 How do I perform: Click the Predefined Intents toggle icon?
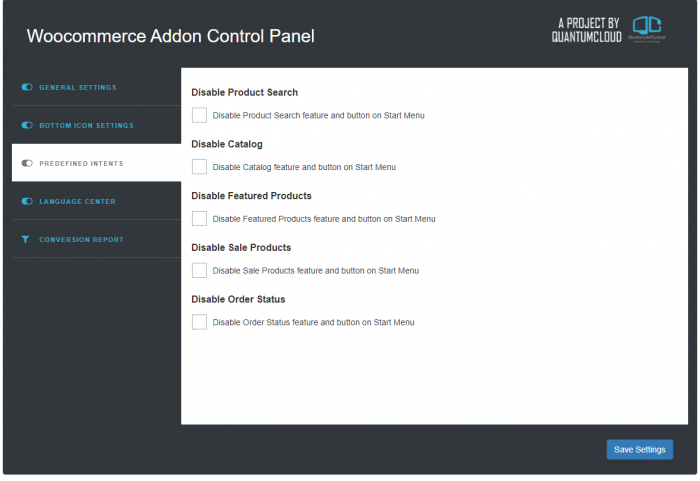pyautogui.click(x=27, y=163)
